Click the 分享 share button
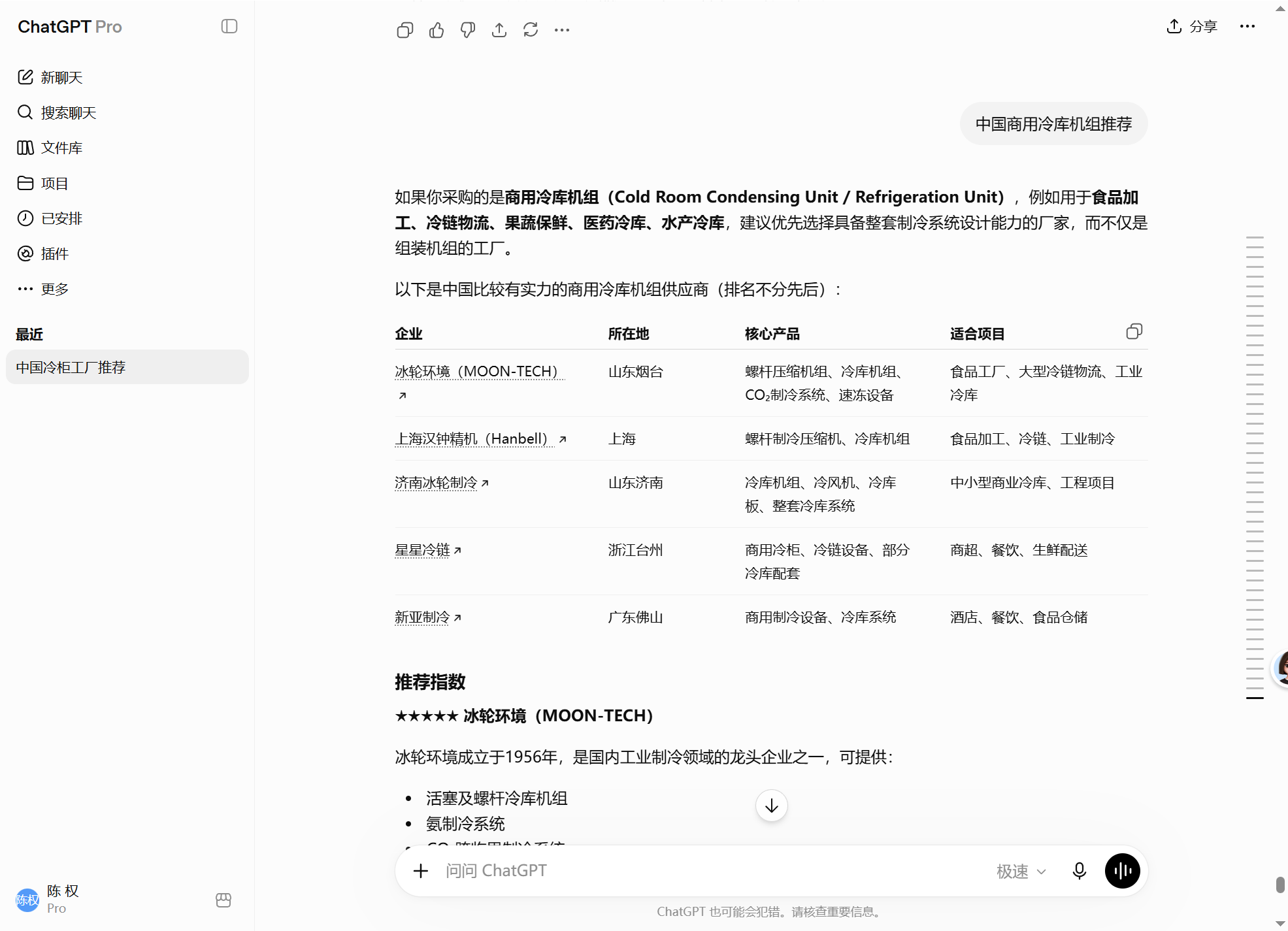This screenshot has height=931, width=1288. coord(1193,26)
